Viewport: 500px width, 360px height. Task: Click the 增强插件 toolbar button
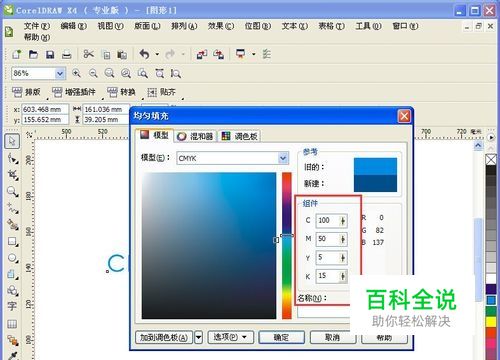74,92
